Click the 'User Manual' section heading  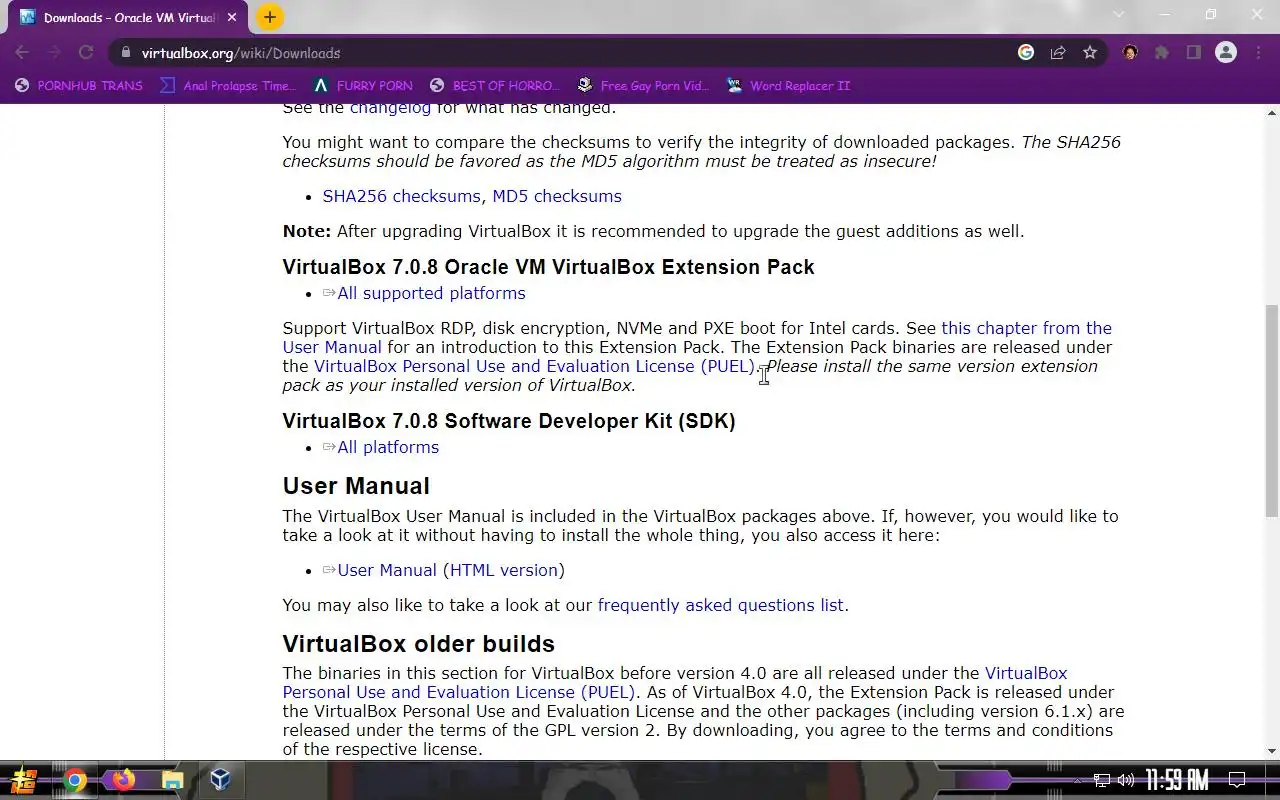[356, 486]
